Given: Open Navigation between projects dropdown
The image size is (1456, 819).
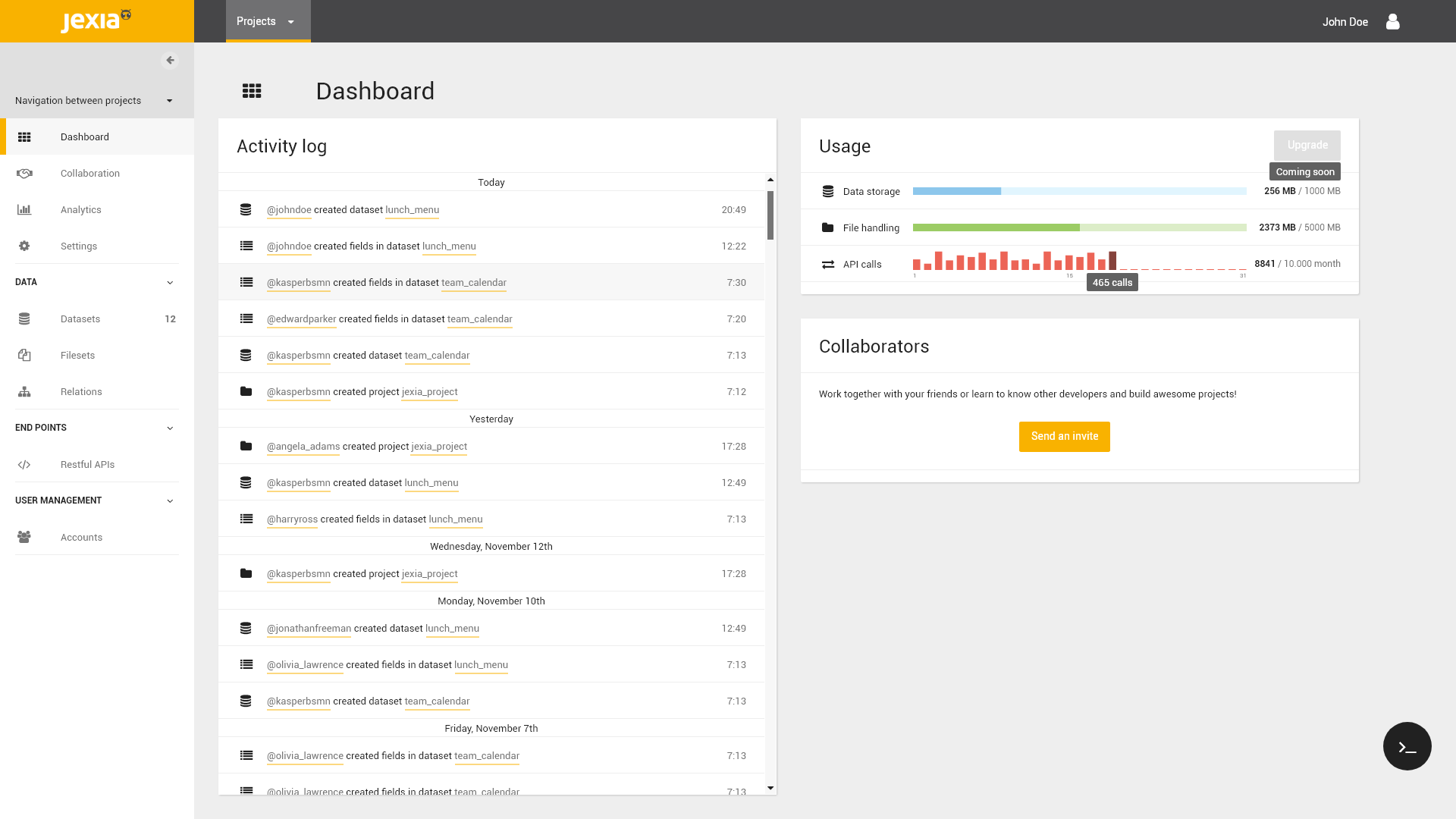Looking at the screenshot, I should [x=97, y=100].
